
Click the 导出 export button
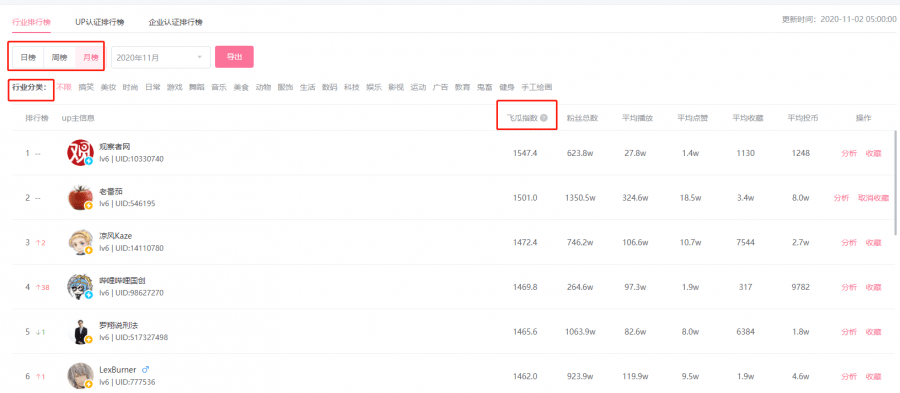pos(234,57)
